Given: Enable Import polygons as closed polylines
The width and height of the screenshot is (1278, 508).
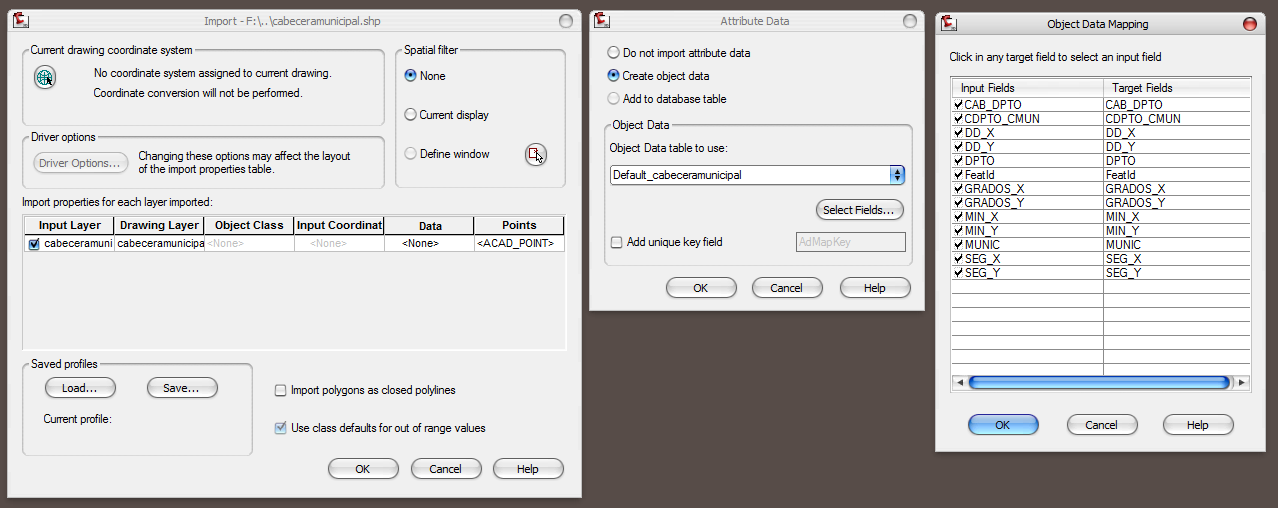Looking at the screenshot, I should point(281,390).
